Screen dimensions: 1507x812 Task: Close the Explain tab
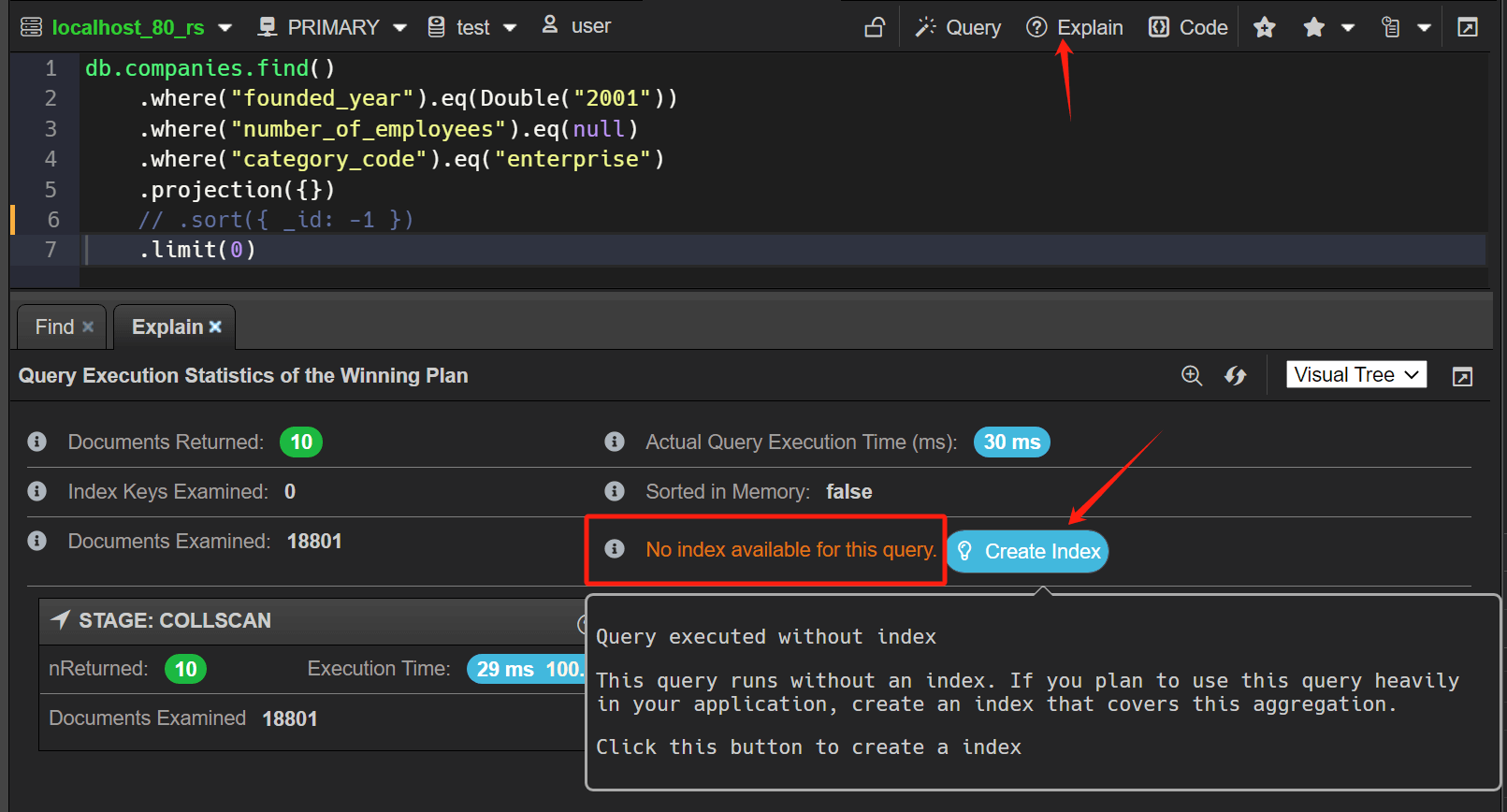coord(215,326)
